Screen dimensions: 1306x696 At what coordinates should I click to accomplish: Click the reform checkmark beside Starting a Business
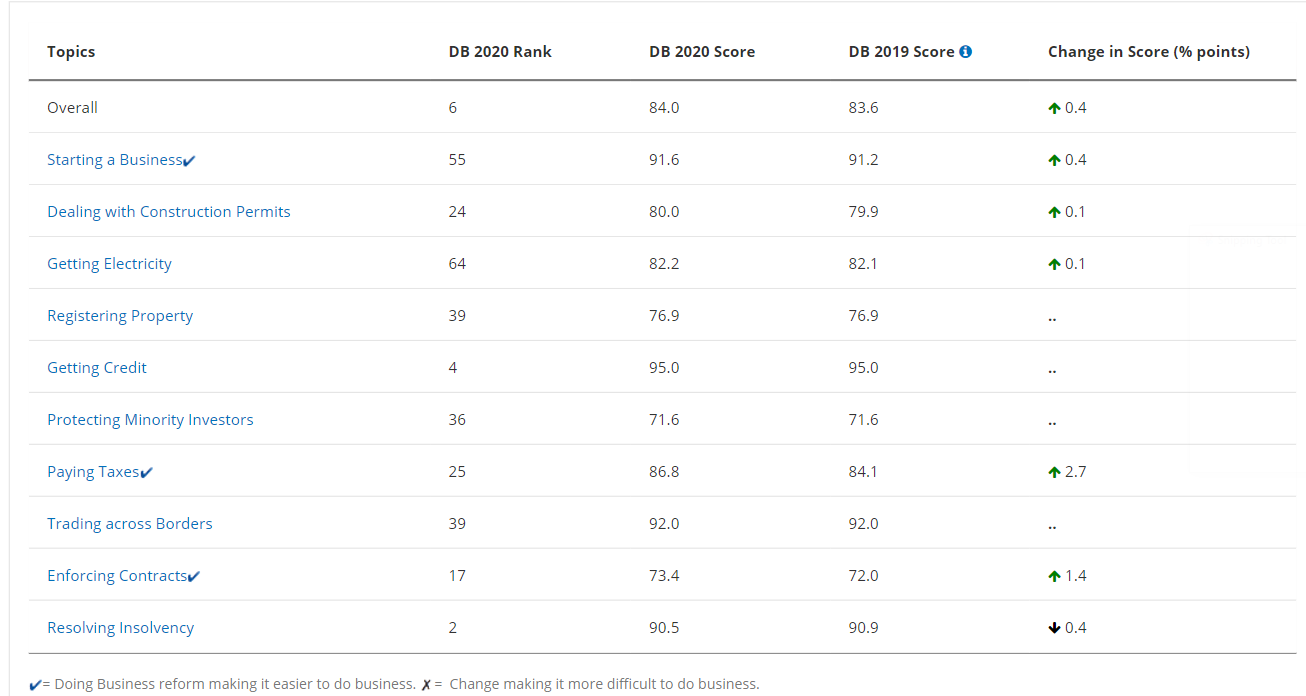pos(190,161)
